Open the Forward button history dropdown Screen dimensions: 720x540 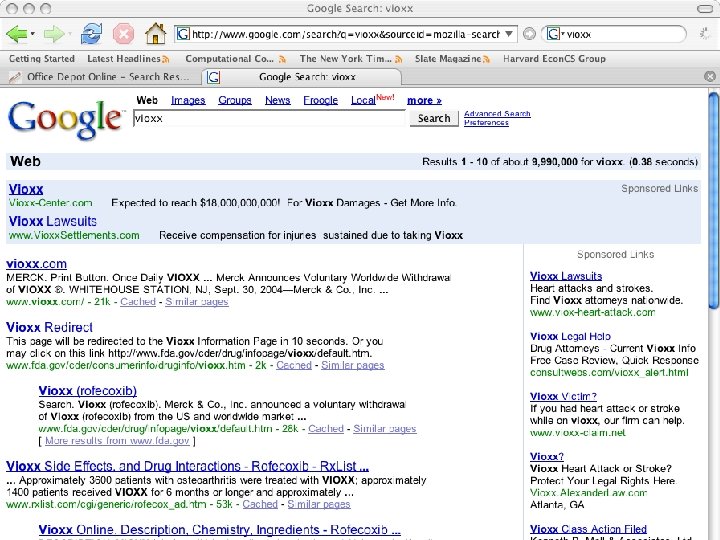click(x=70, y=34)
